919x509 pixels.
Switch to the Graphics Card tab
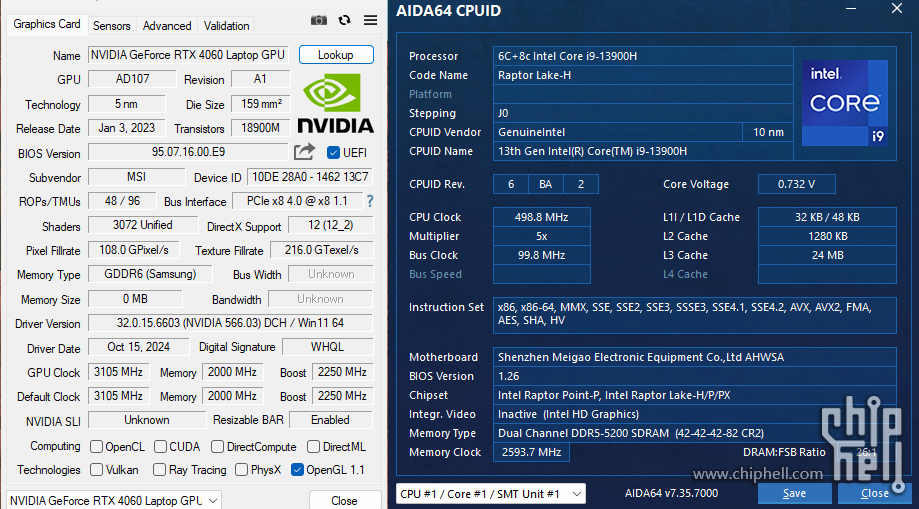point(47,24)
